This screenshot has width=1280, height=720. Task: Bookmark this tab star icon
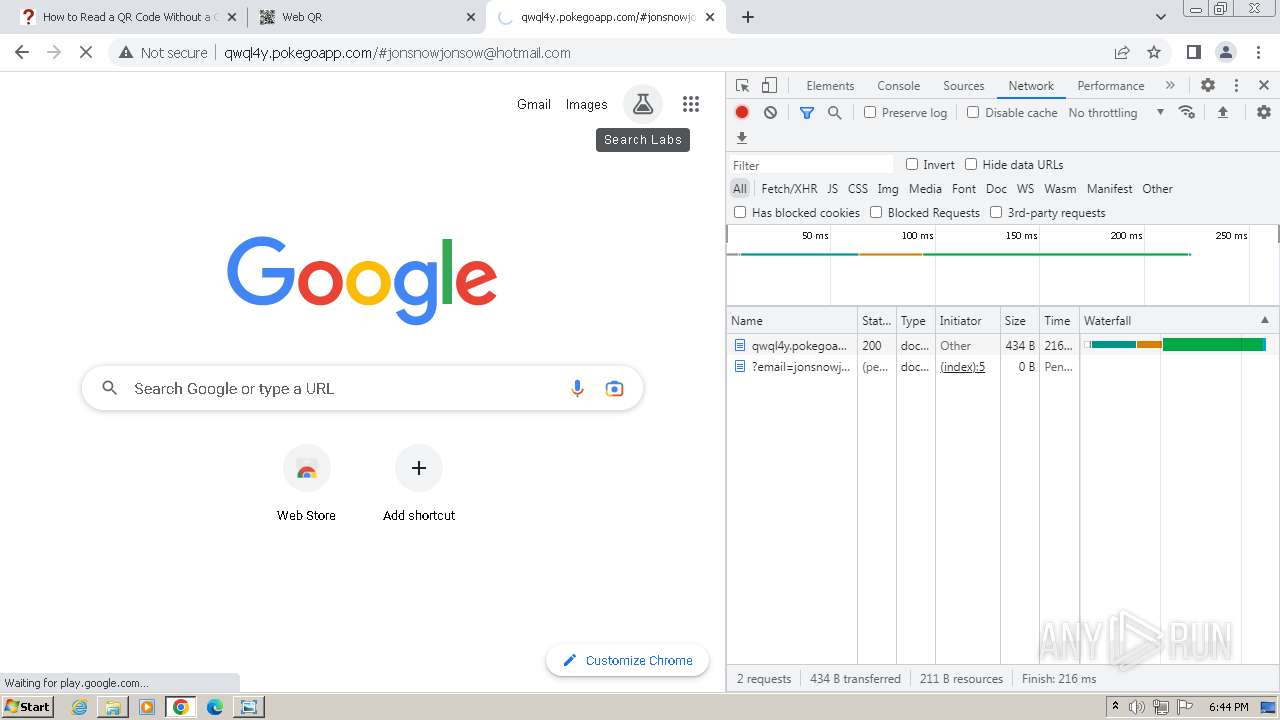[x=1154, y=52]
